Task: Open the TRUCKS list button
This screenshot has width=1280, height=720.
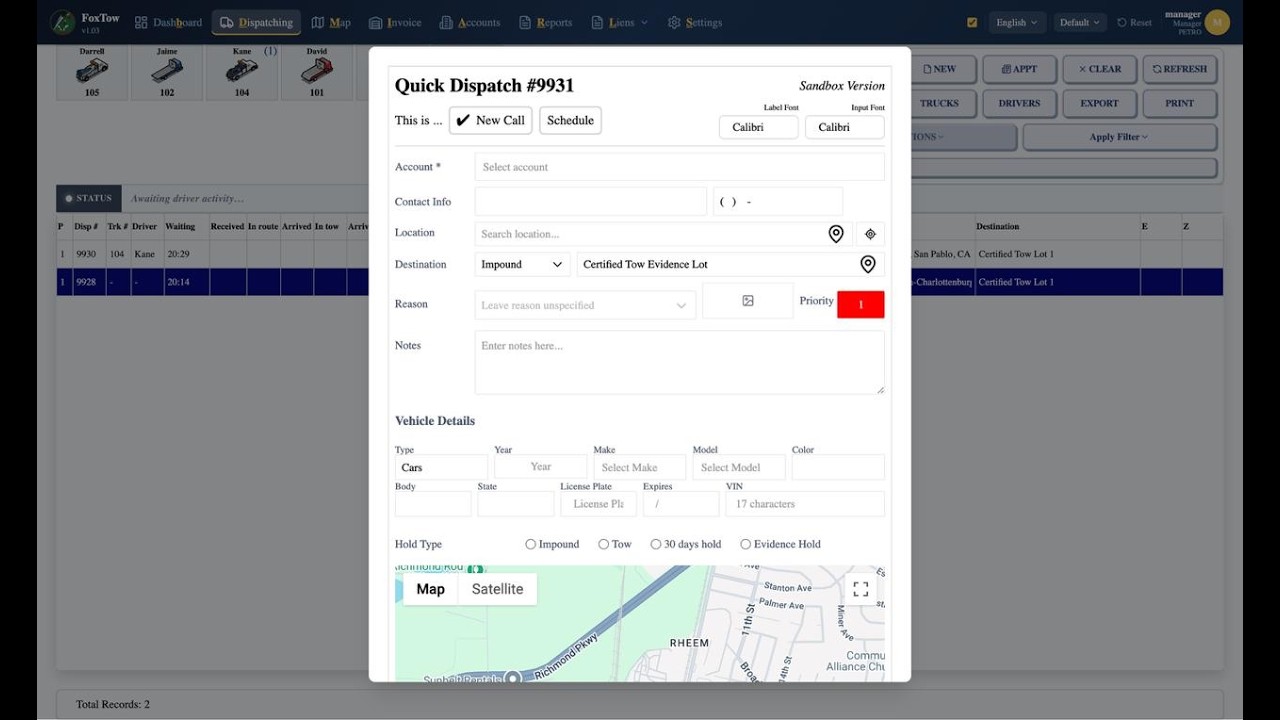Action: pyautogui.click(x=938, y=103)
